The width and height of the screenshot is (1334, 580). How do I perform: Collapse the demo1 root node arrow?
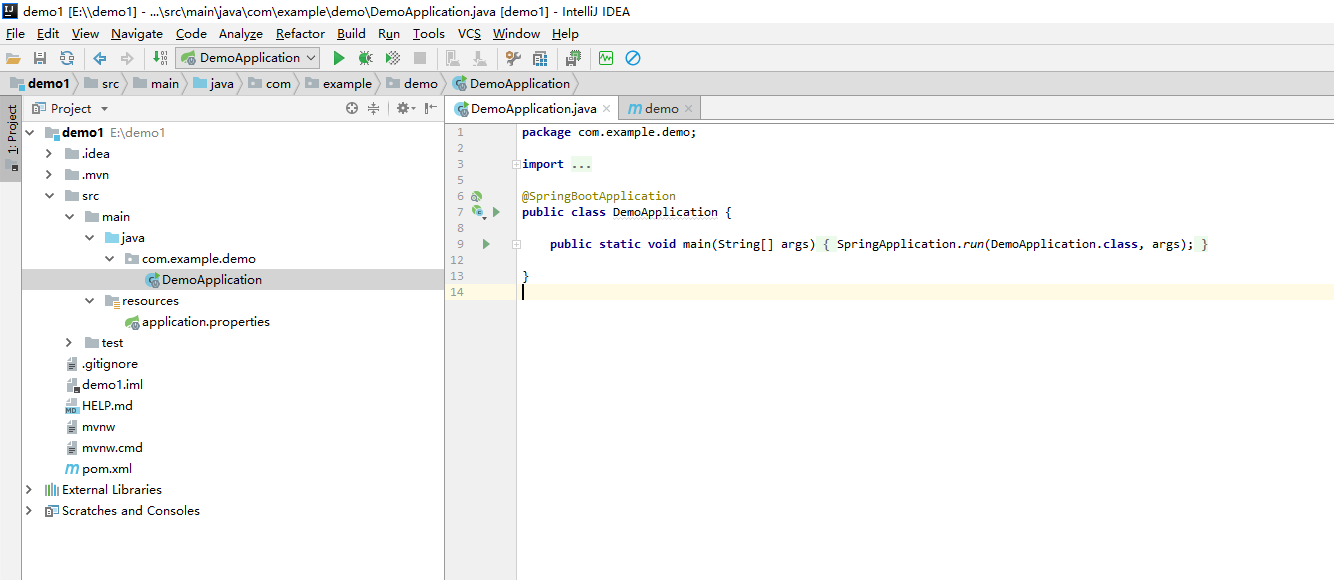[29, 133]
